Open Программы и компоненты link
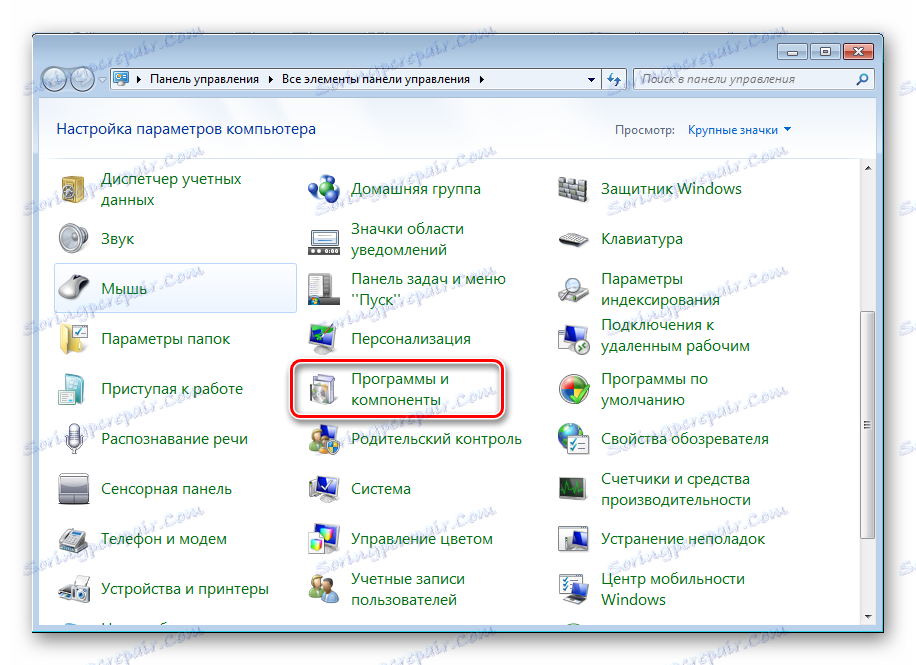916x665 pixels. coord(400,389)
